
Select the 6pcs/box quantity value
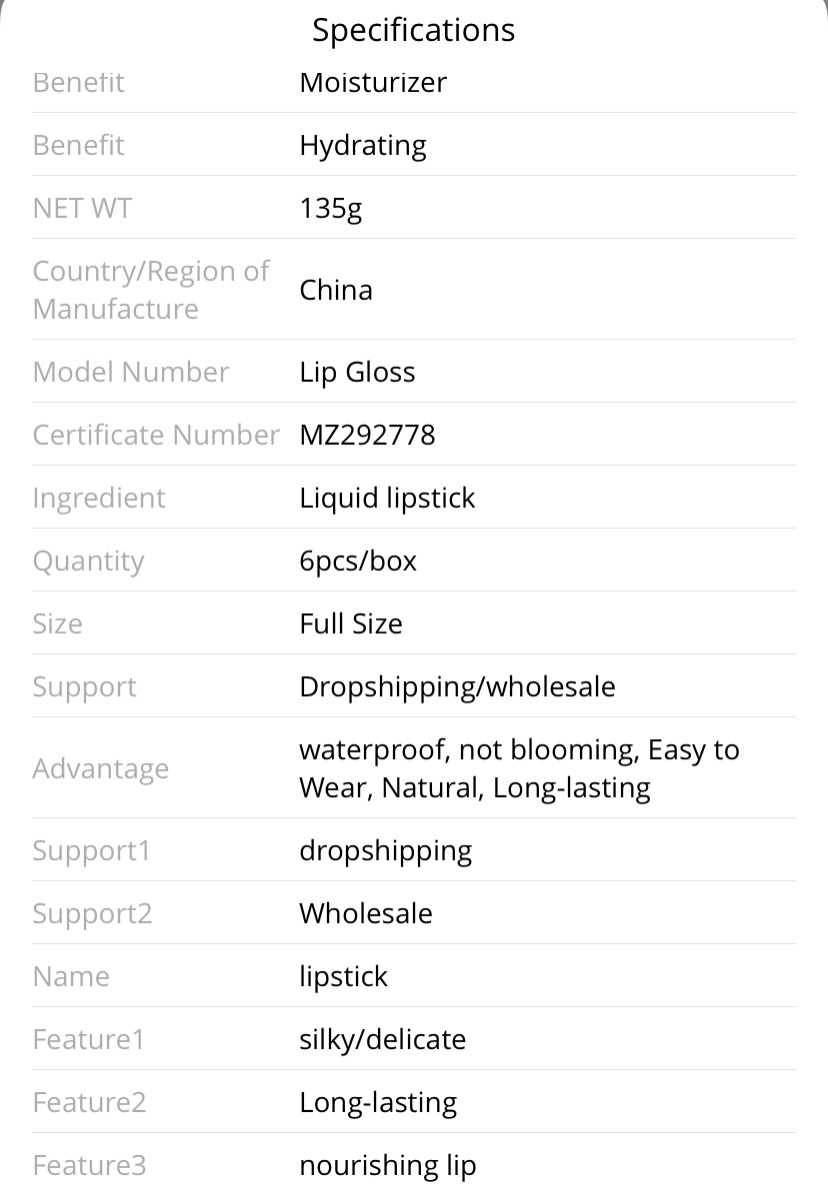pyautogui.click(x=358, y=562)
